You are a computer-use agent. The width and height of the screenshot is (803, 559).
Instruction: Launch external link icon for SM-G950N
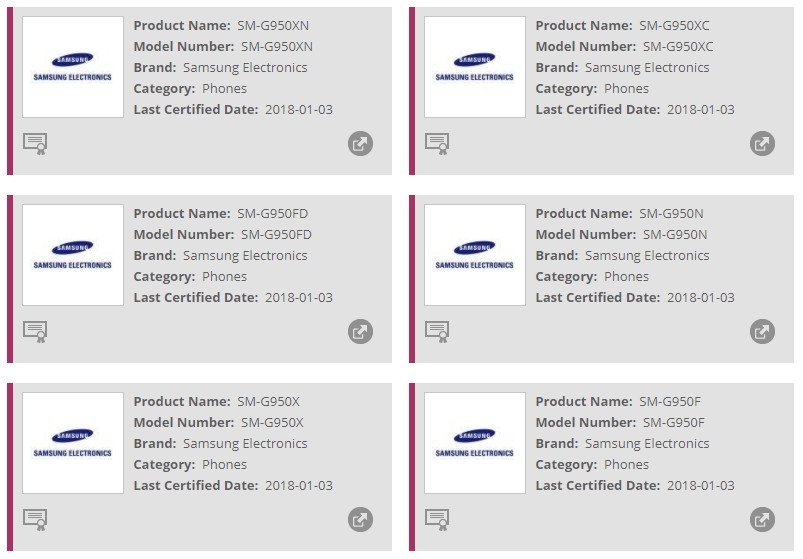(763, 331)
